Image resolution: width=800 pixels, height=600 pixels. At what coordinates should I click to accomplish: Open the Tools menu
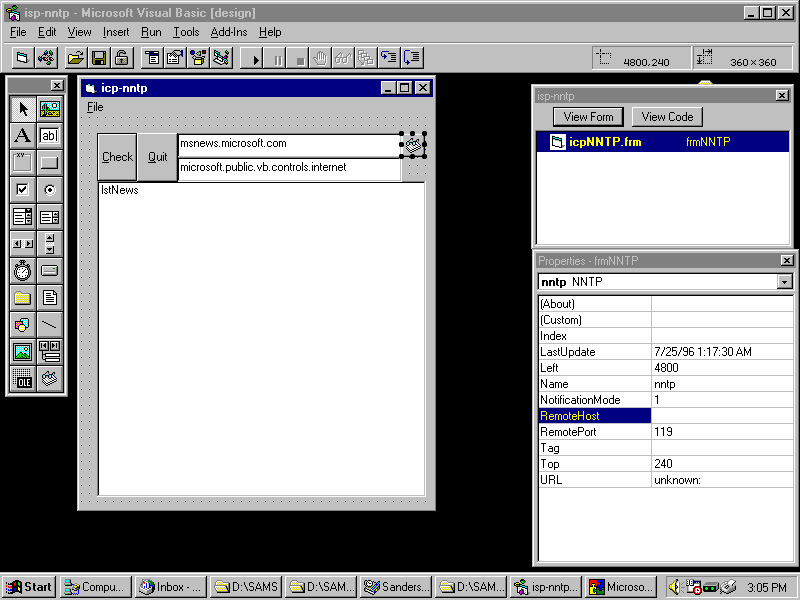[186, 32]
